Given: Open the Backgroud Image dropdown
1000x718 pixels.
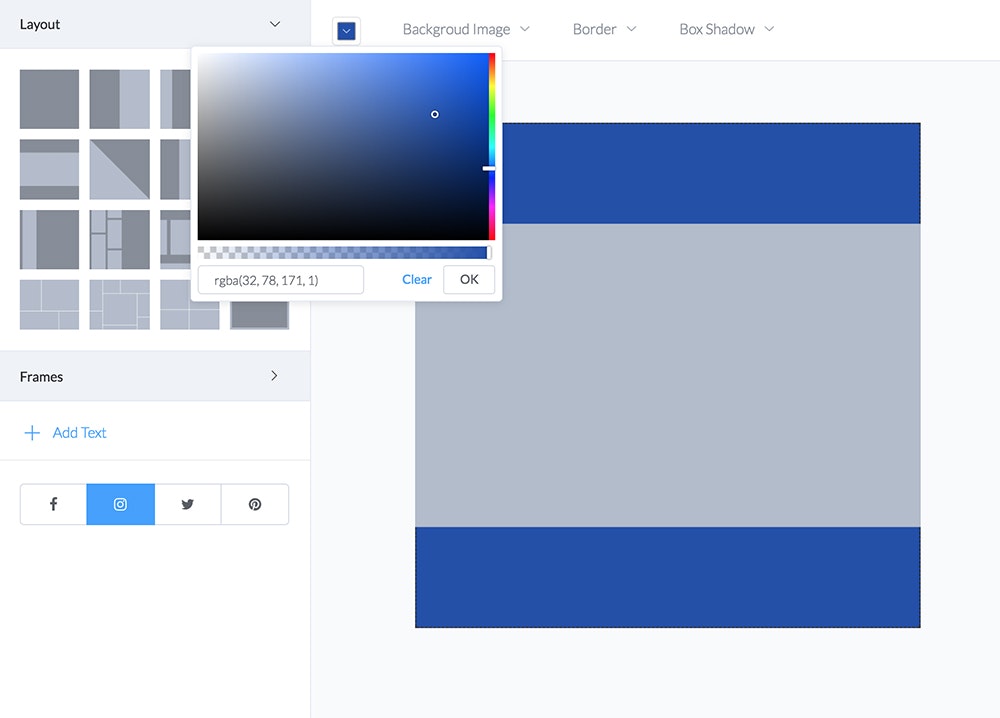Looking at the screenshot, I should tap(466, 29).
